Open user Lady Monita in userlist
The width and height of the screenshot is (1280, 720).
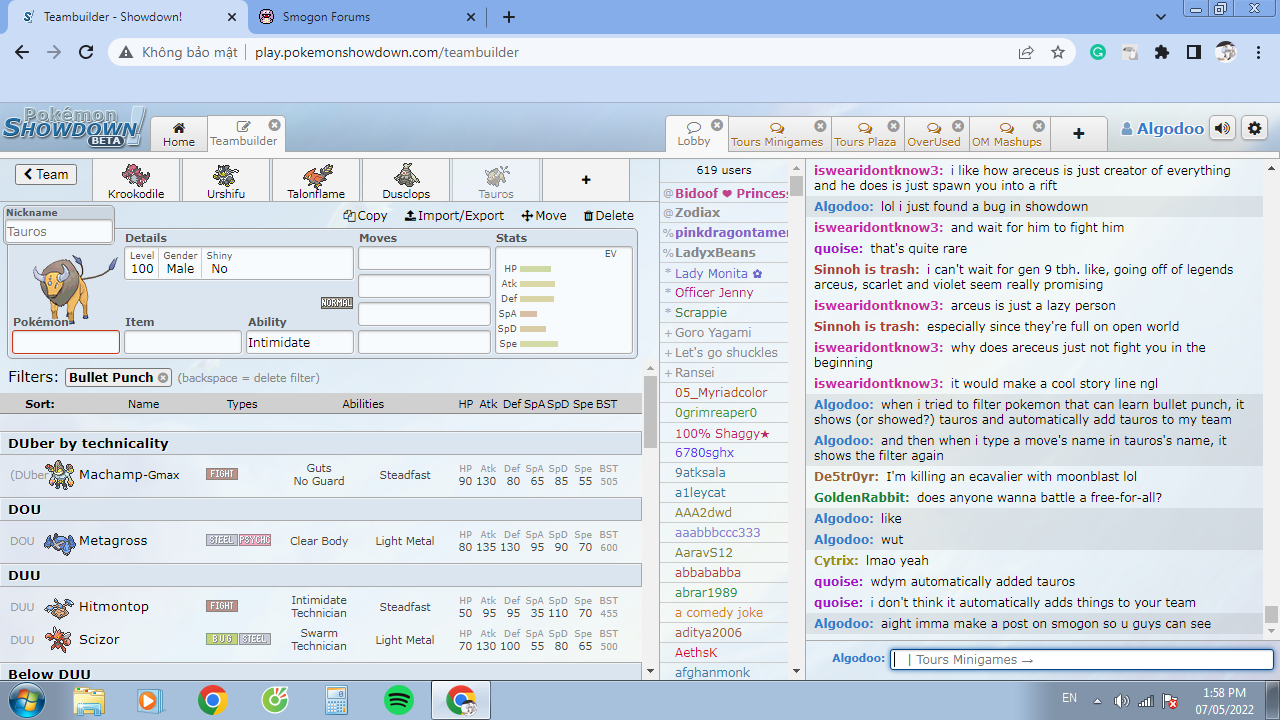[725, 273]
